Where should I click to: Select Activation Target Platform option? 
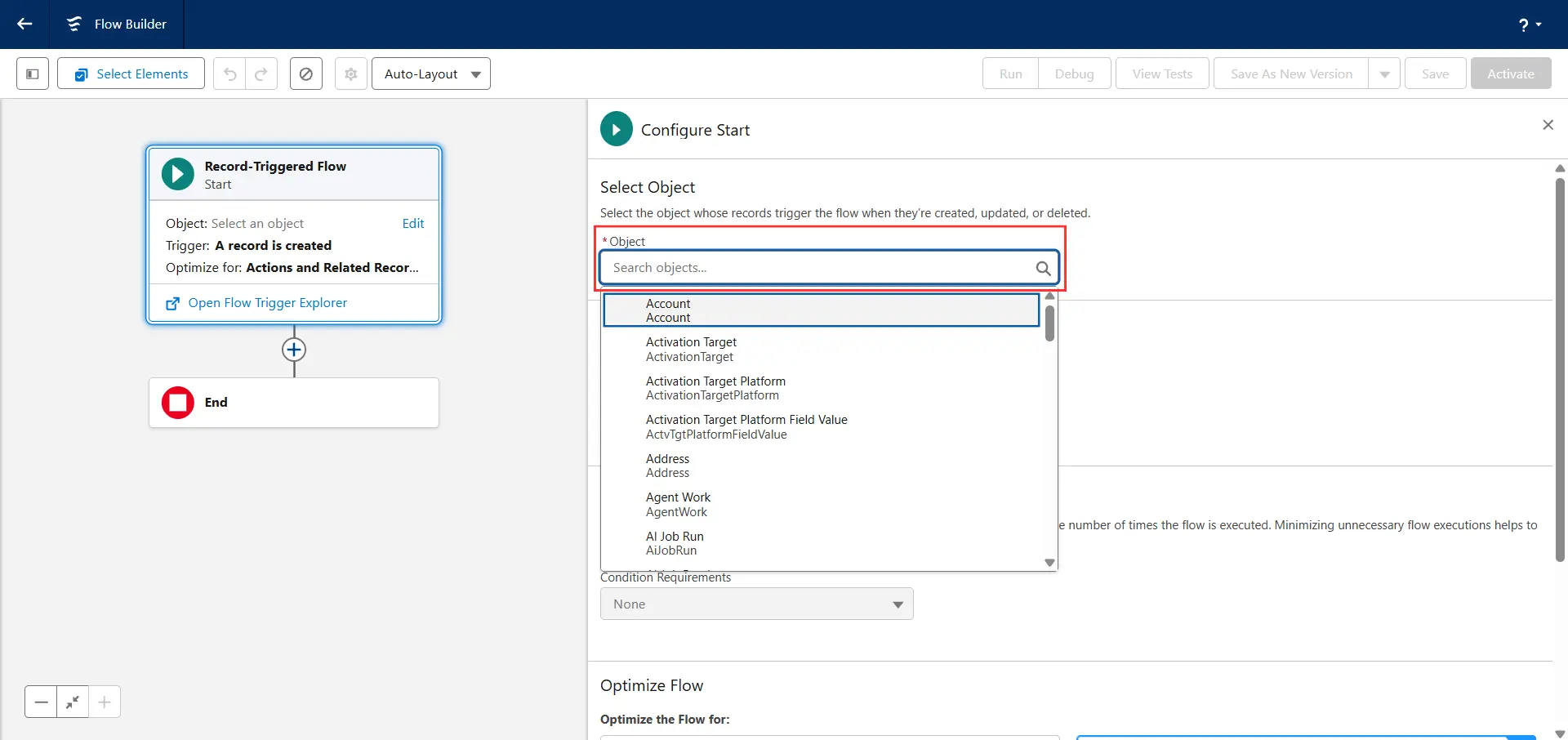[x=822, y=388]
